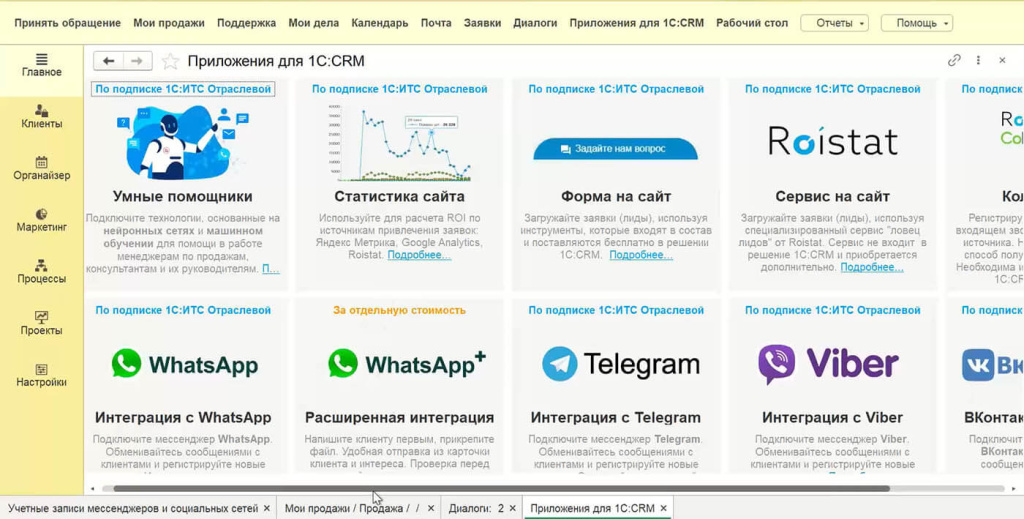Open the Главное sidebar section

(x=41, y=65)
